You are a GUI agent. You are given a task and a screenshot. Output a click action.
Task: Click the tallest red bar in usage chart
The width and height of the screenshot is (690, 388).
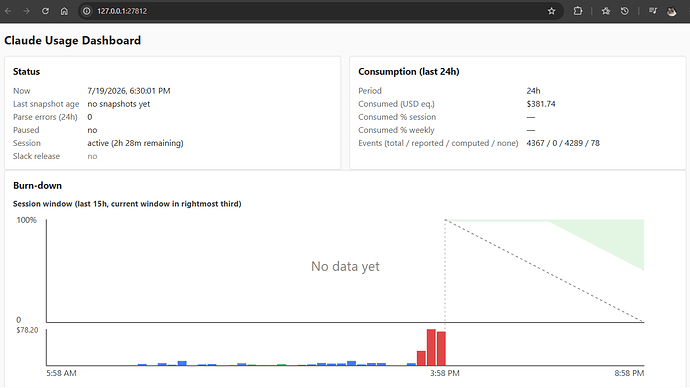click(x=431, y=347)
